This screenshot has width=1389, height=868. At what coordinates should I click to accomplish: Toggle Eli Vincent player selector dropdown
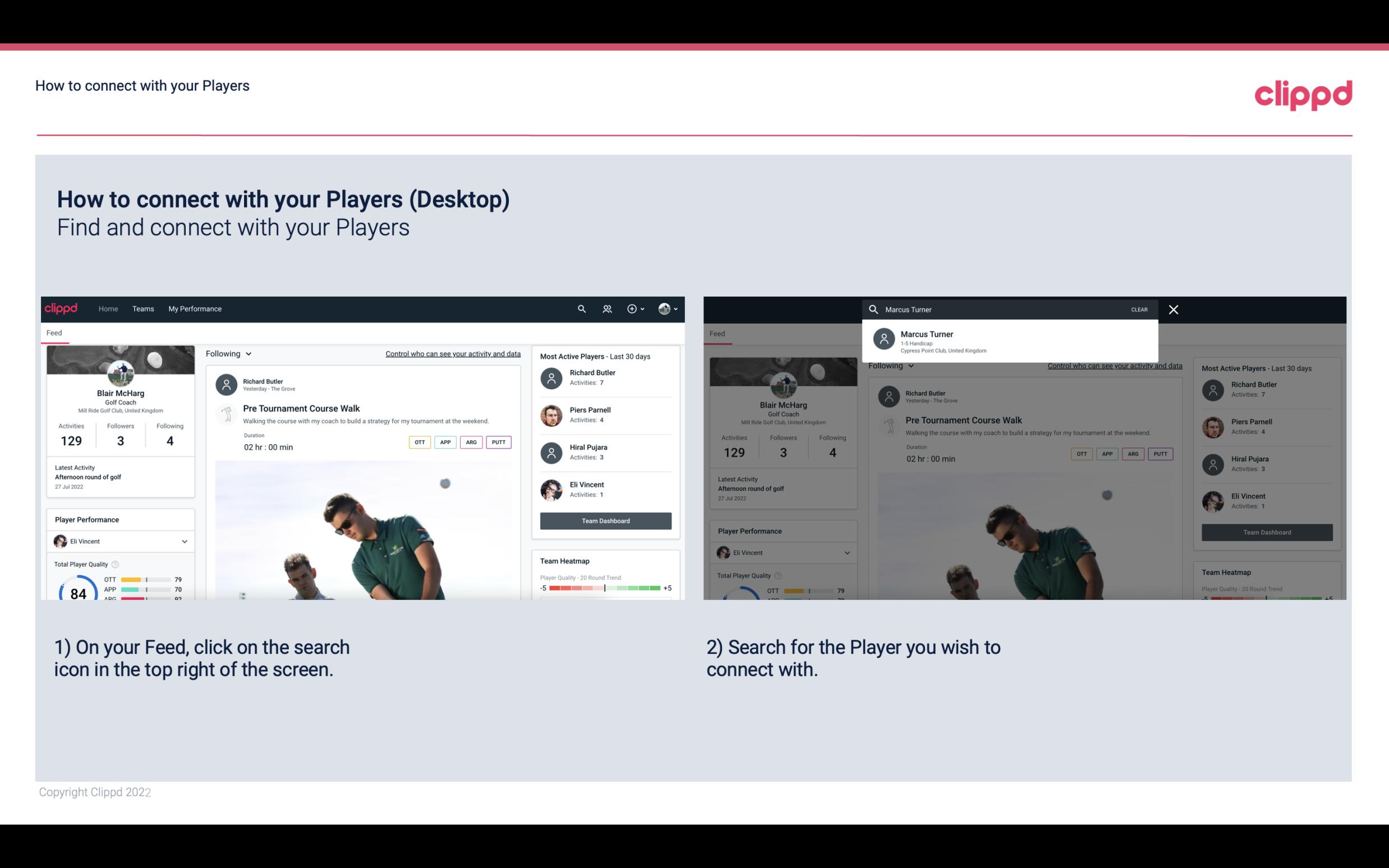[x=183, y=540]
